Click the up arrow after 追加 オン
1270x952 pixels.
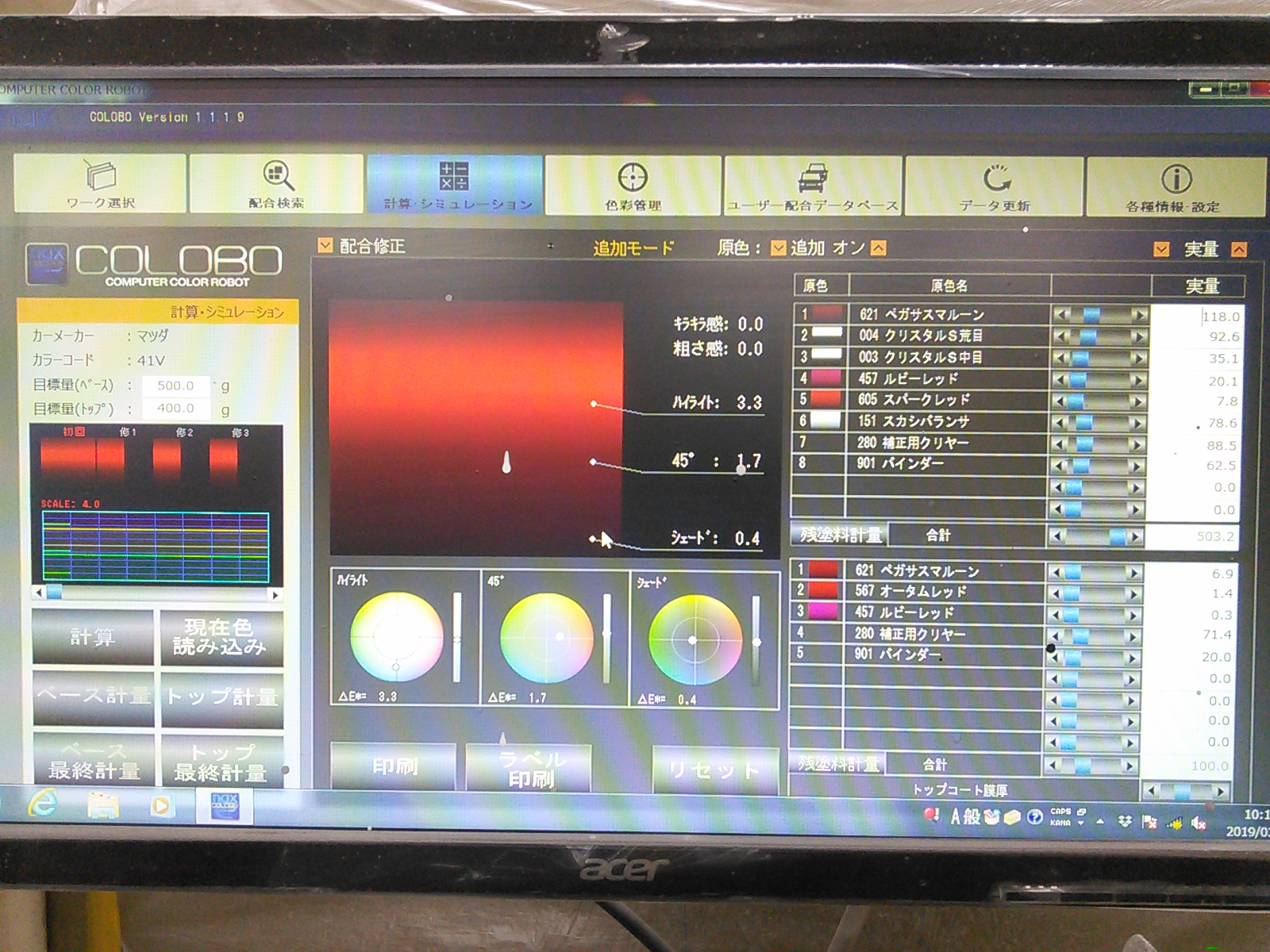(x=878, y=248)
